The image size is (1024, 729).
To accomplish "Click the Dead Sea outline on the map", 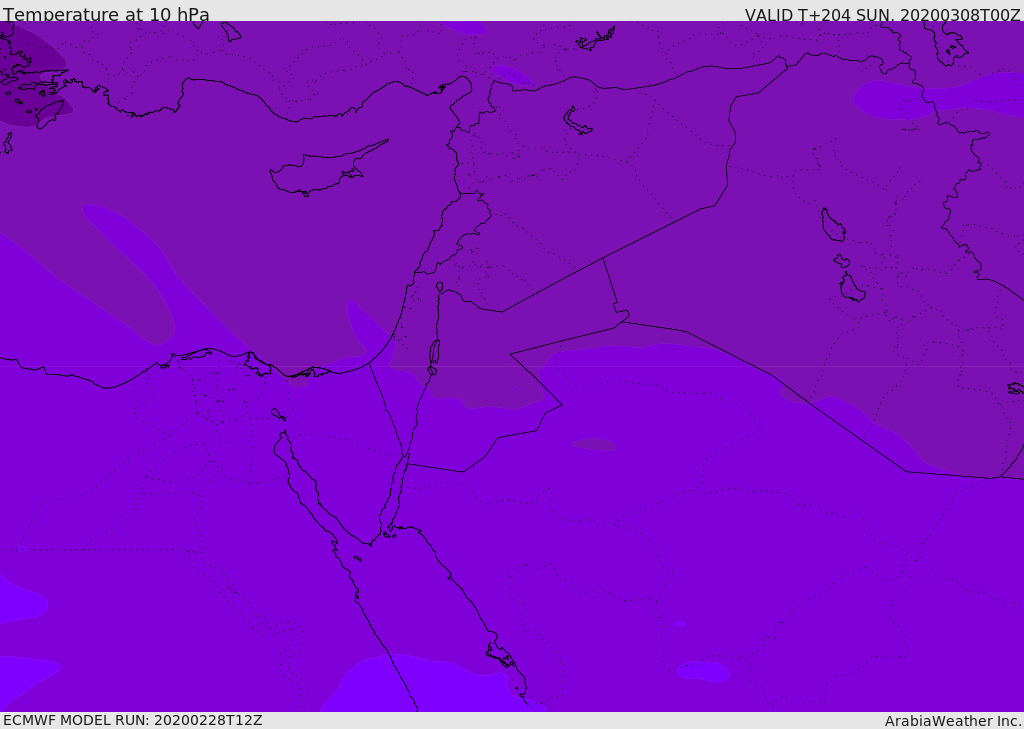I will tap(434, 353).
